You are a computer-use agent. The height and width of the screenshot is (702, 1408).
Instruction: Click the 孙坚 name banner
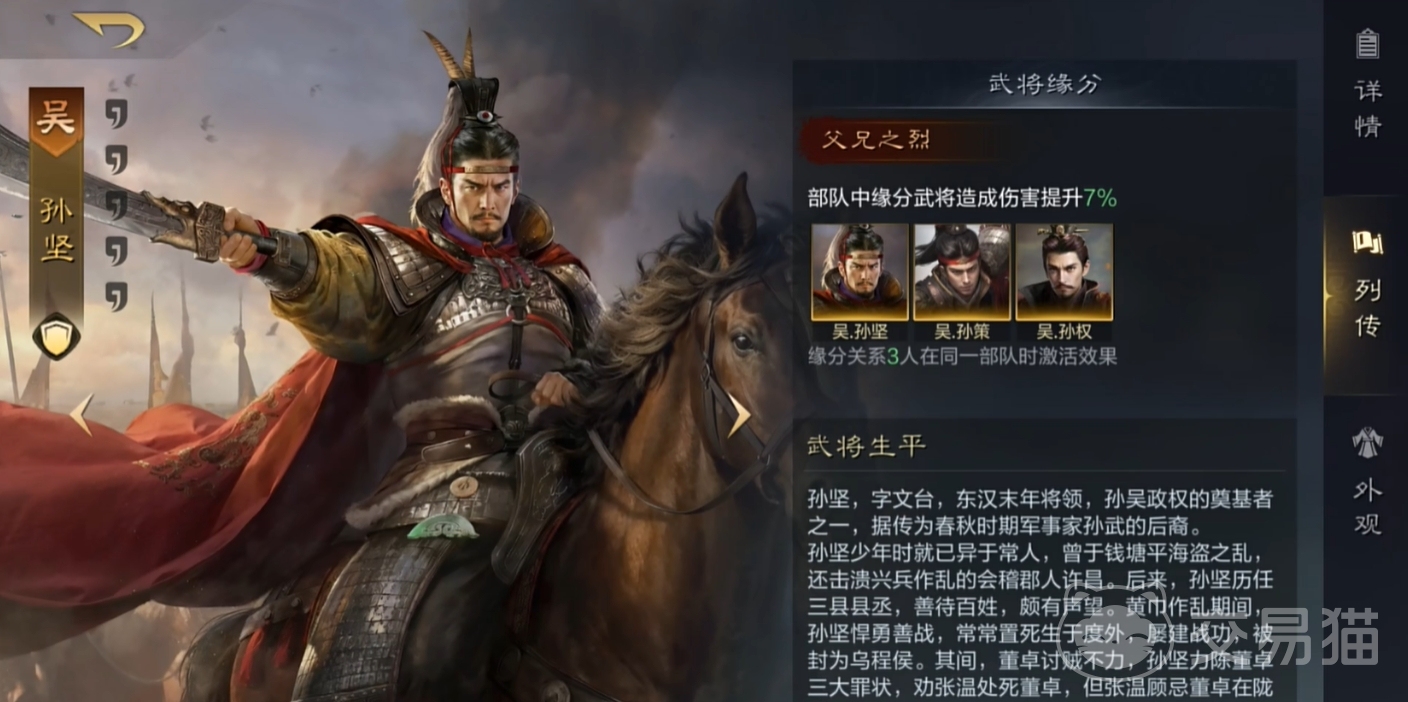pos(56,230)
